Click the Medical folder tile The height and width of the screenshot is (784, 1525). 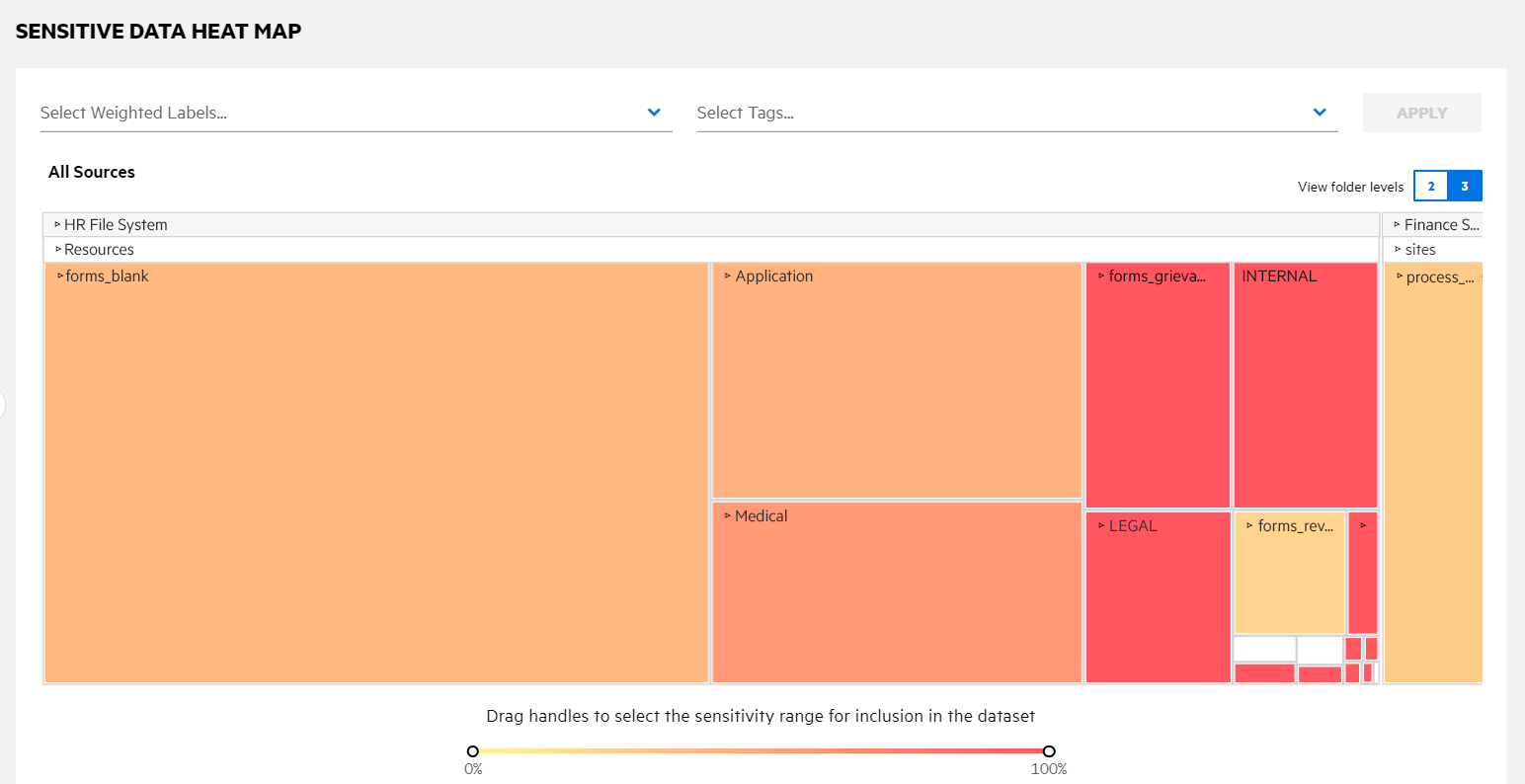pyautogui.click(x=897, y=592)
